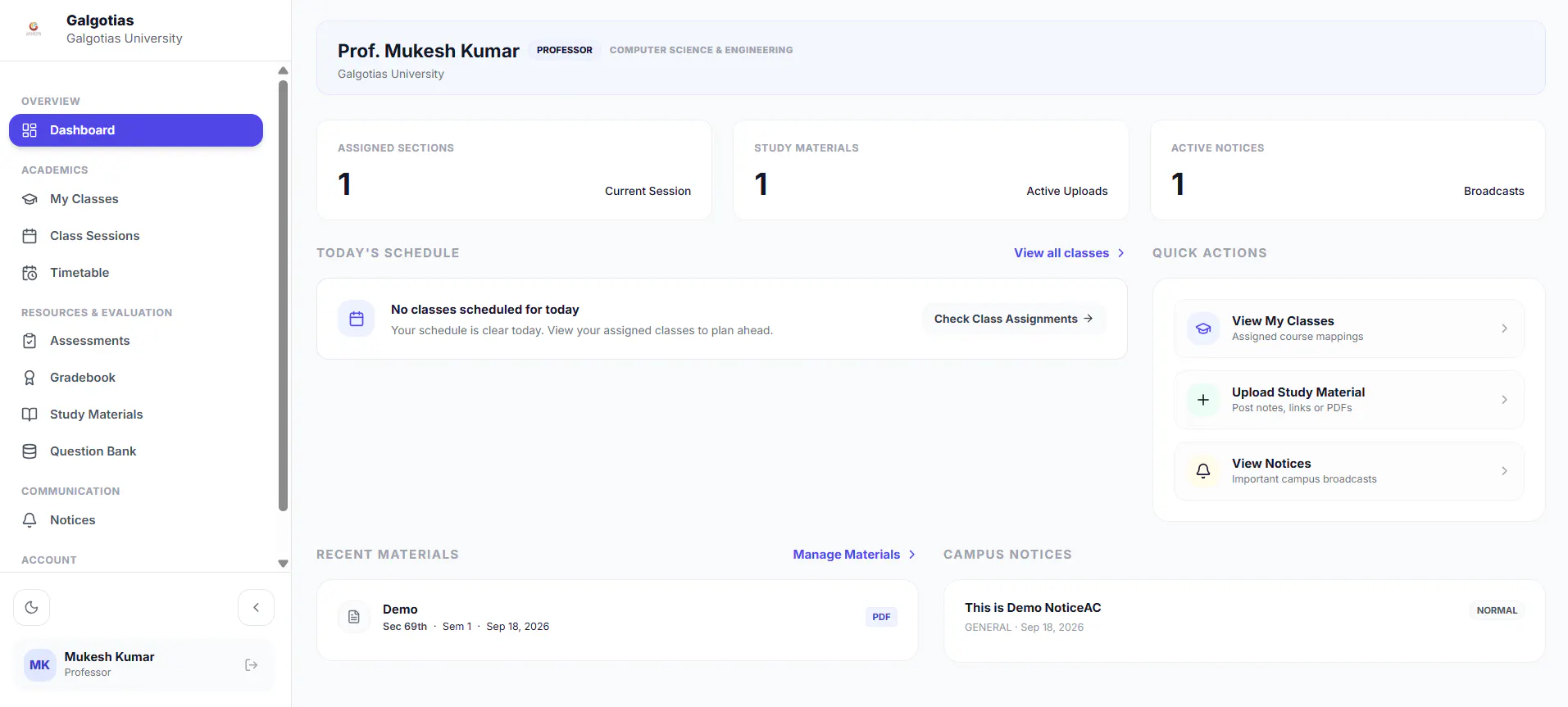Open the Dashboard menu item
The width and height of the screenshot is (1568, 707).
click(136, 130)
